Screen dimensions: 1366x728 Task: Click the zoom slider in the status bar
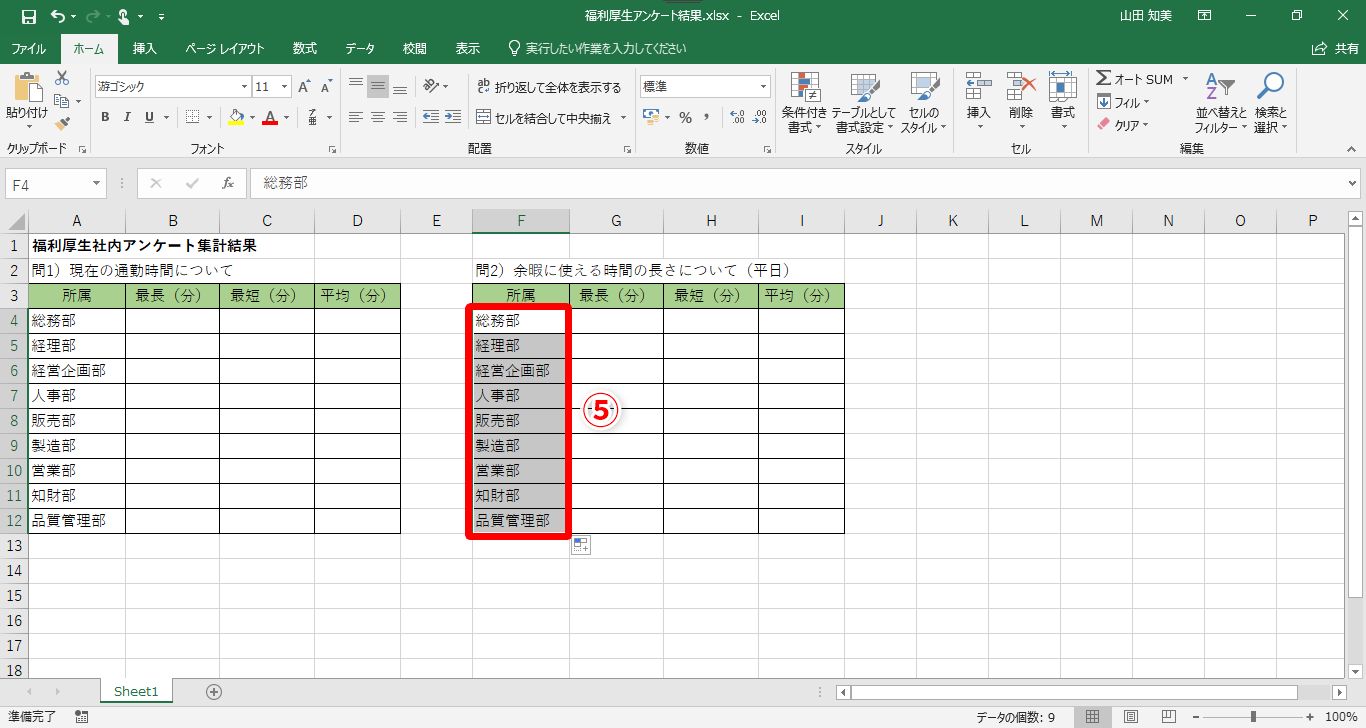point(1253,717)
